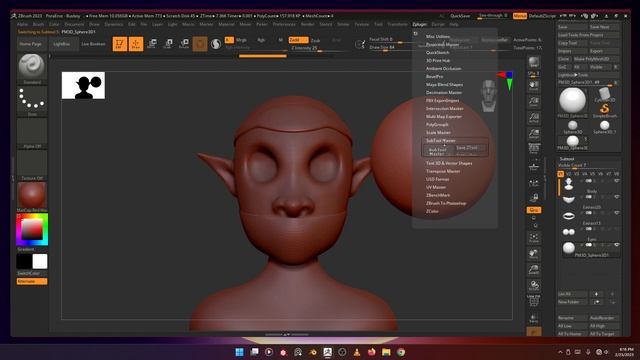
Task: Open the Dots stroke type picker
Action: coord(32,100)
